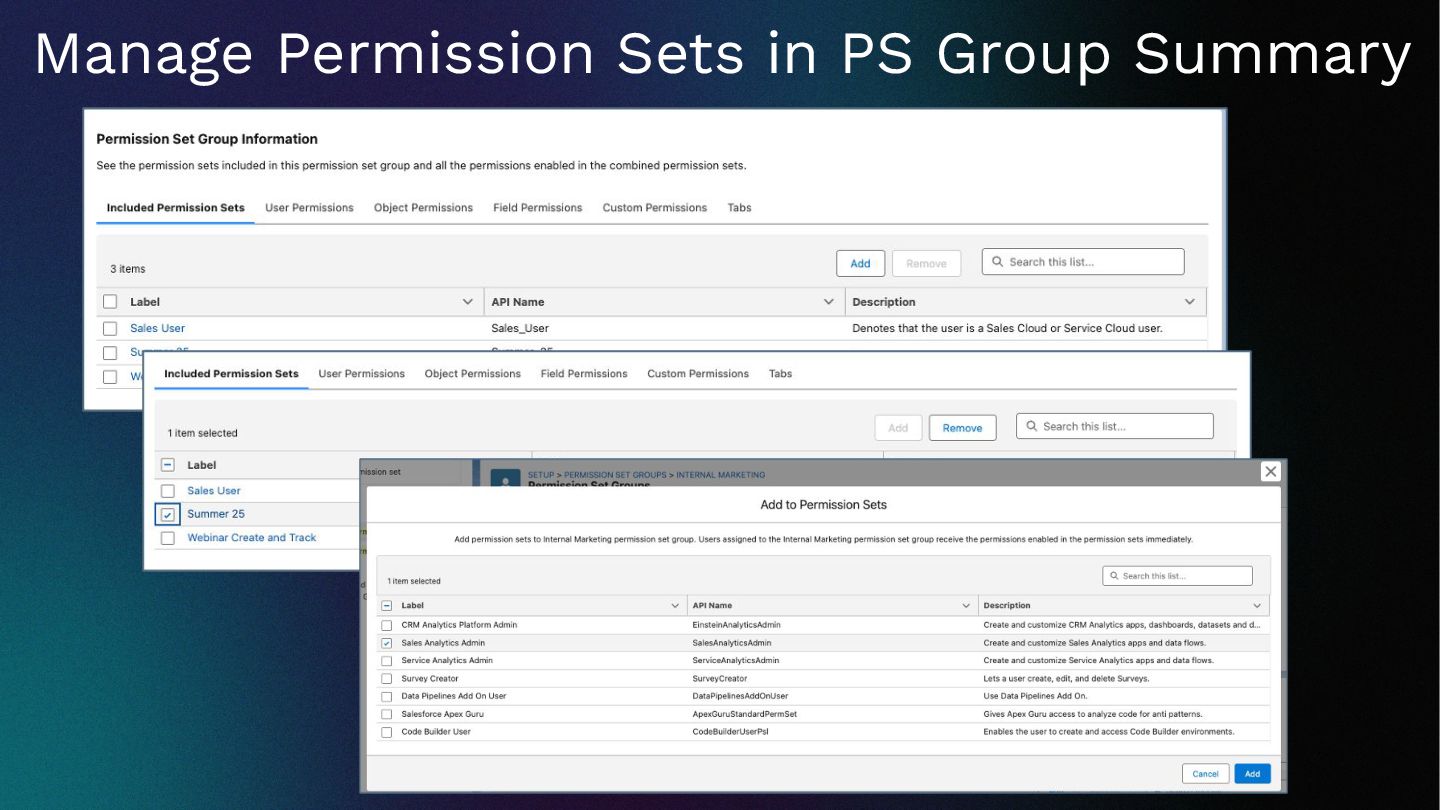Switch to User Permissions tab in top panel

point(309,208)
